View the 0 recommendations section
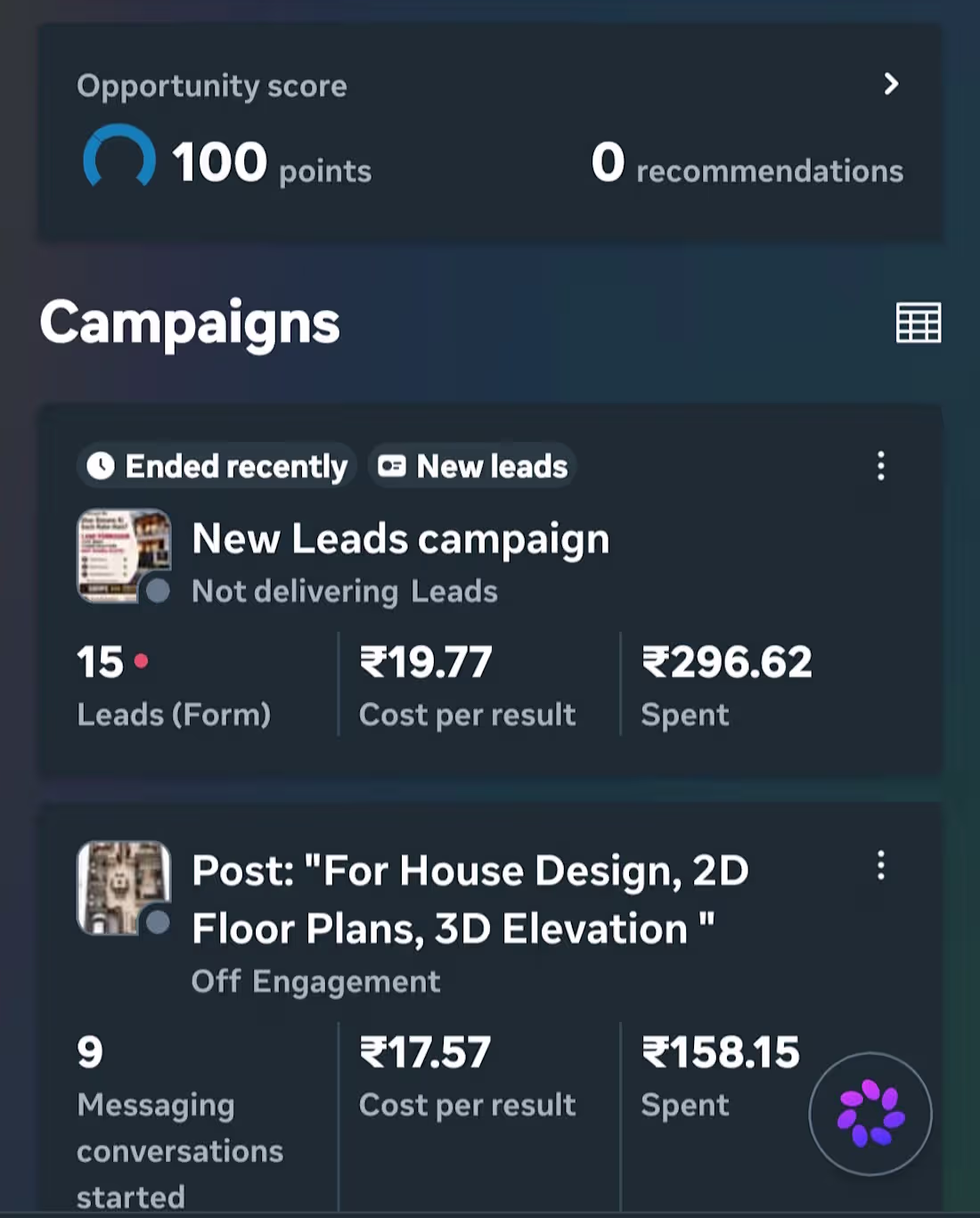Screen dimensions: 980x1218 click(x=747, y=163)
